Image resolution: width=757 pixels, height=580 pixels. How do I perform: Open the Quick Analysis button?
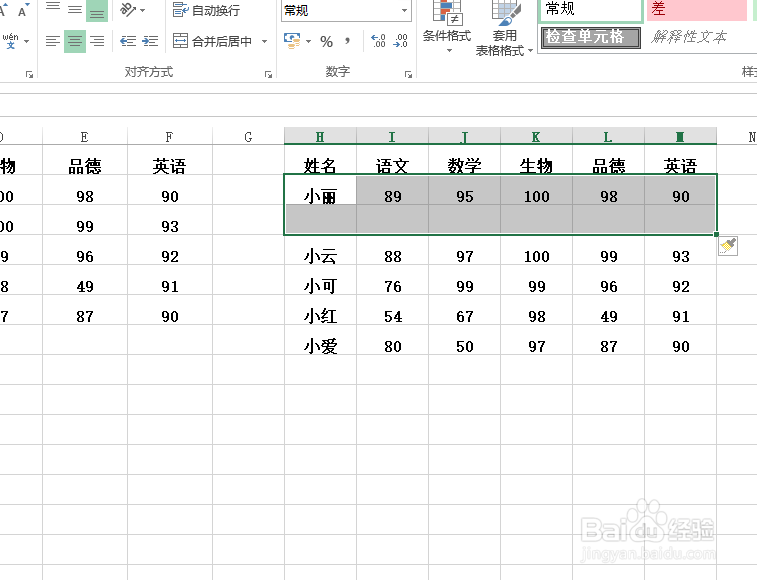tap(728, 246)
